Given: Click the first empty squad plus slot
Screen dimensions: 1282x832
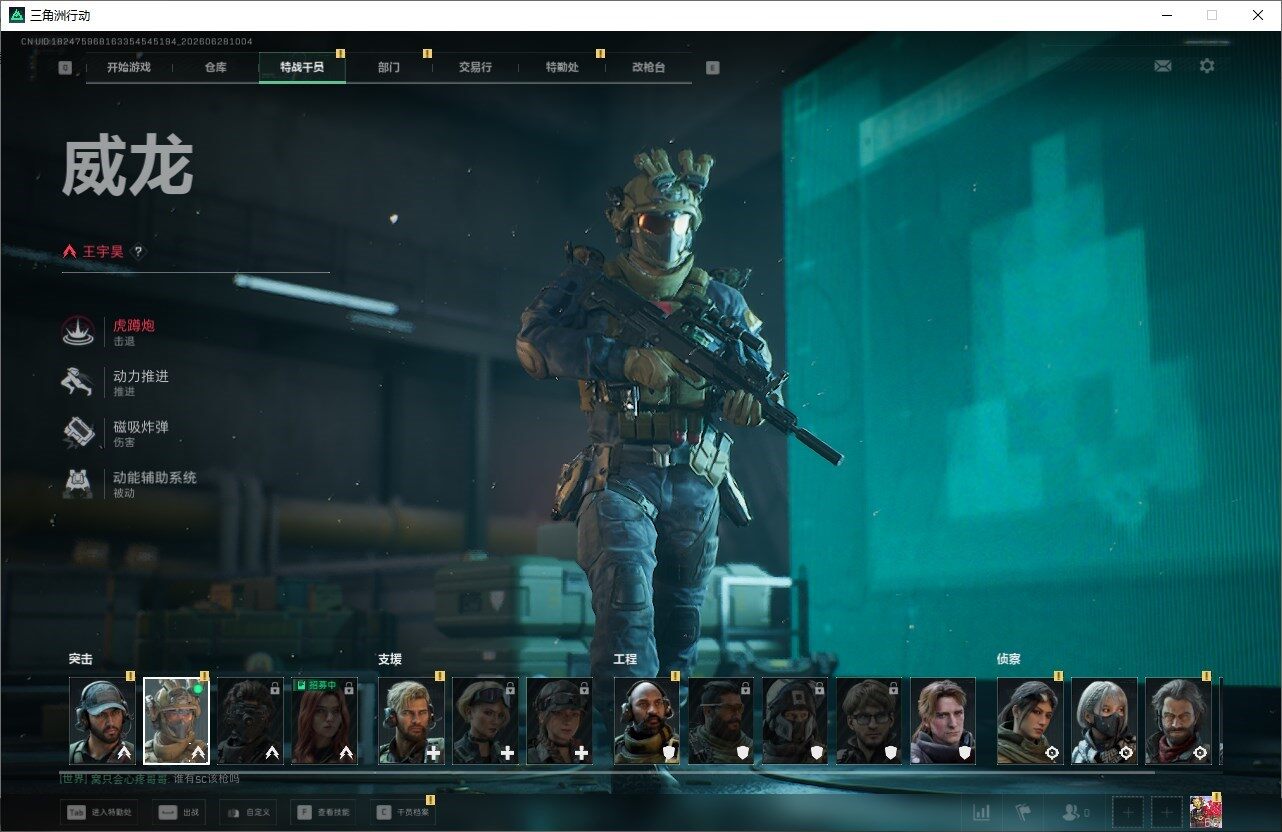Looking at the screenshot, I should [x=1128, y=812].
